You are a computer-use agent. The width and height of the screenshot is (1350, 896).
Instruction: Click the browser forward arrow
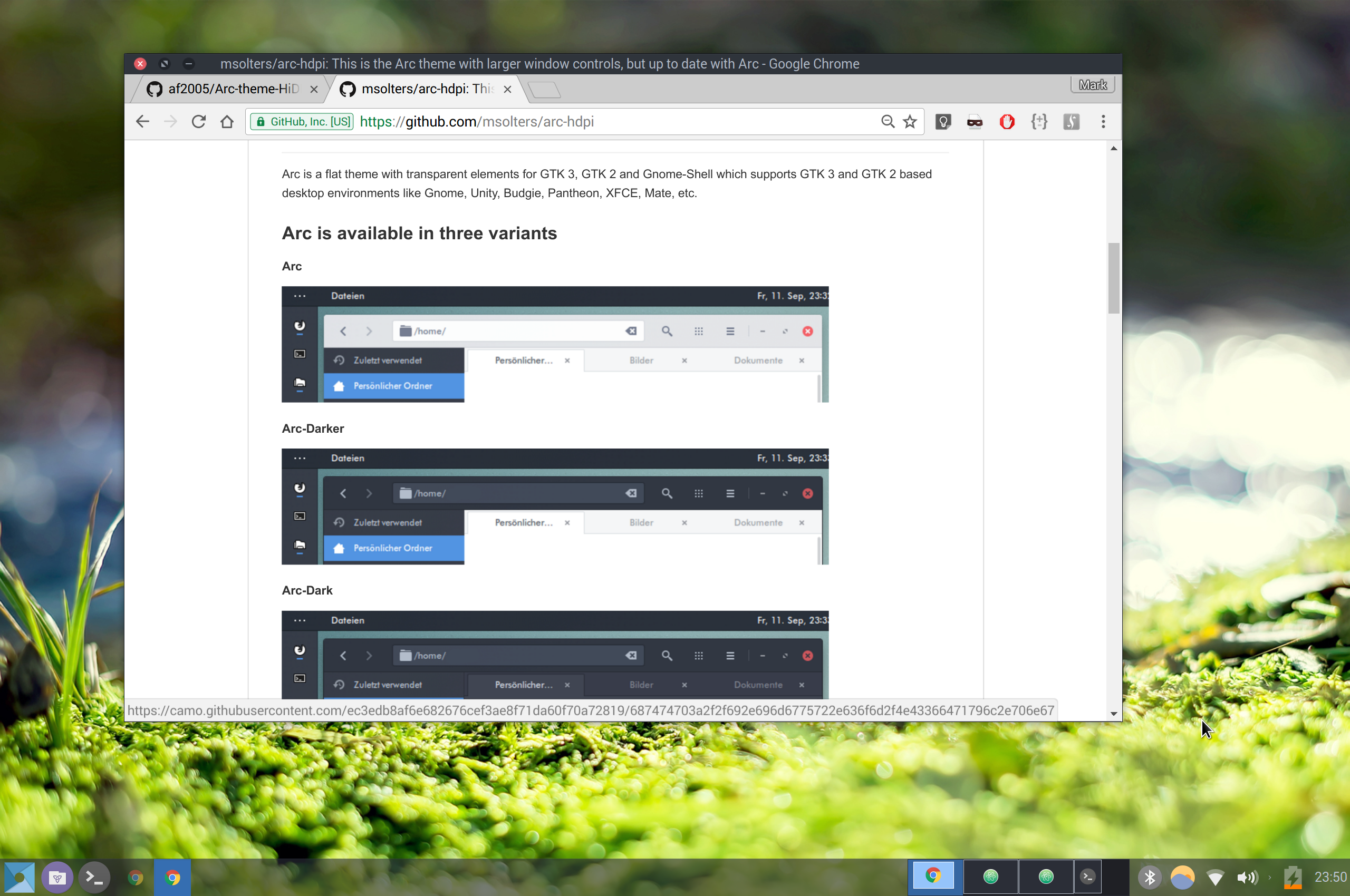[x=170, y=122]
